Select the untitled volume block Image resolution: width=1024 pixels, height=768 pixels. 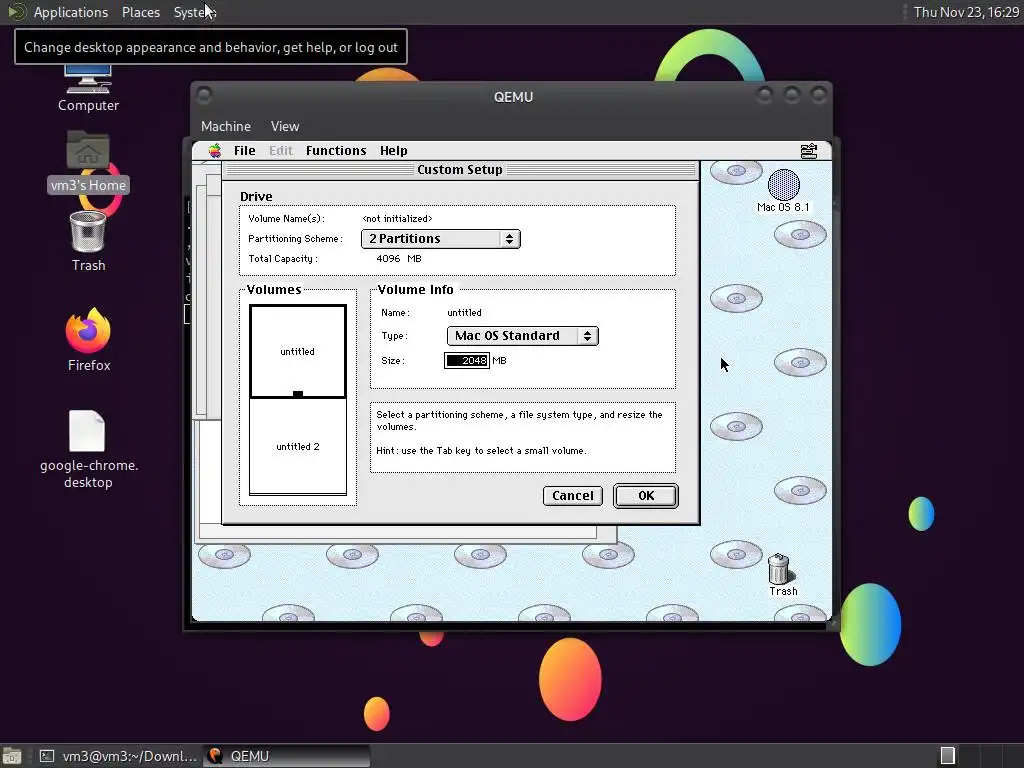298,351
